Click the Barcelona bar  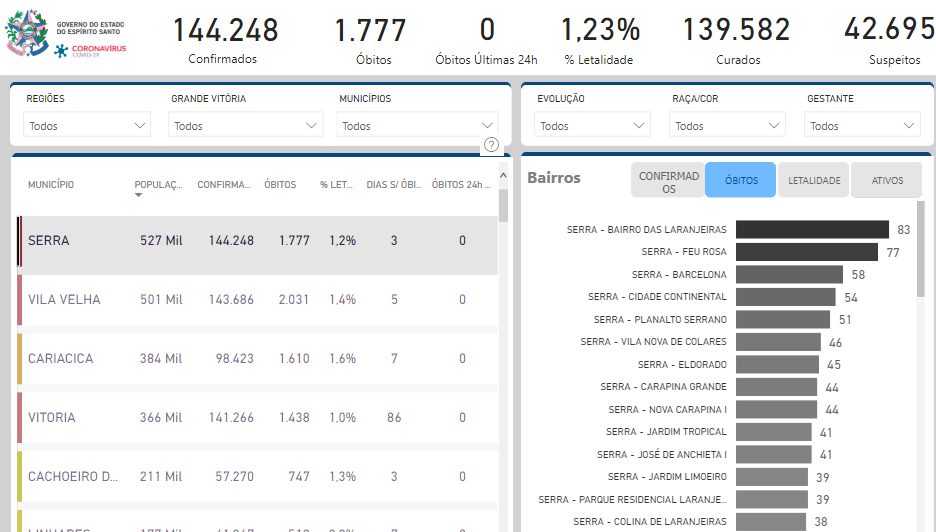click(x=789, y=274)
